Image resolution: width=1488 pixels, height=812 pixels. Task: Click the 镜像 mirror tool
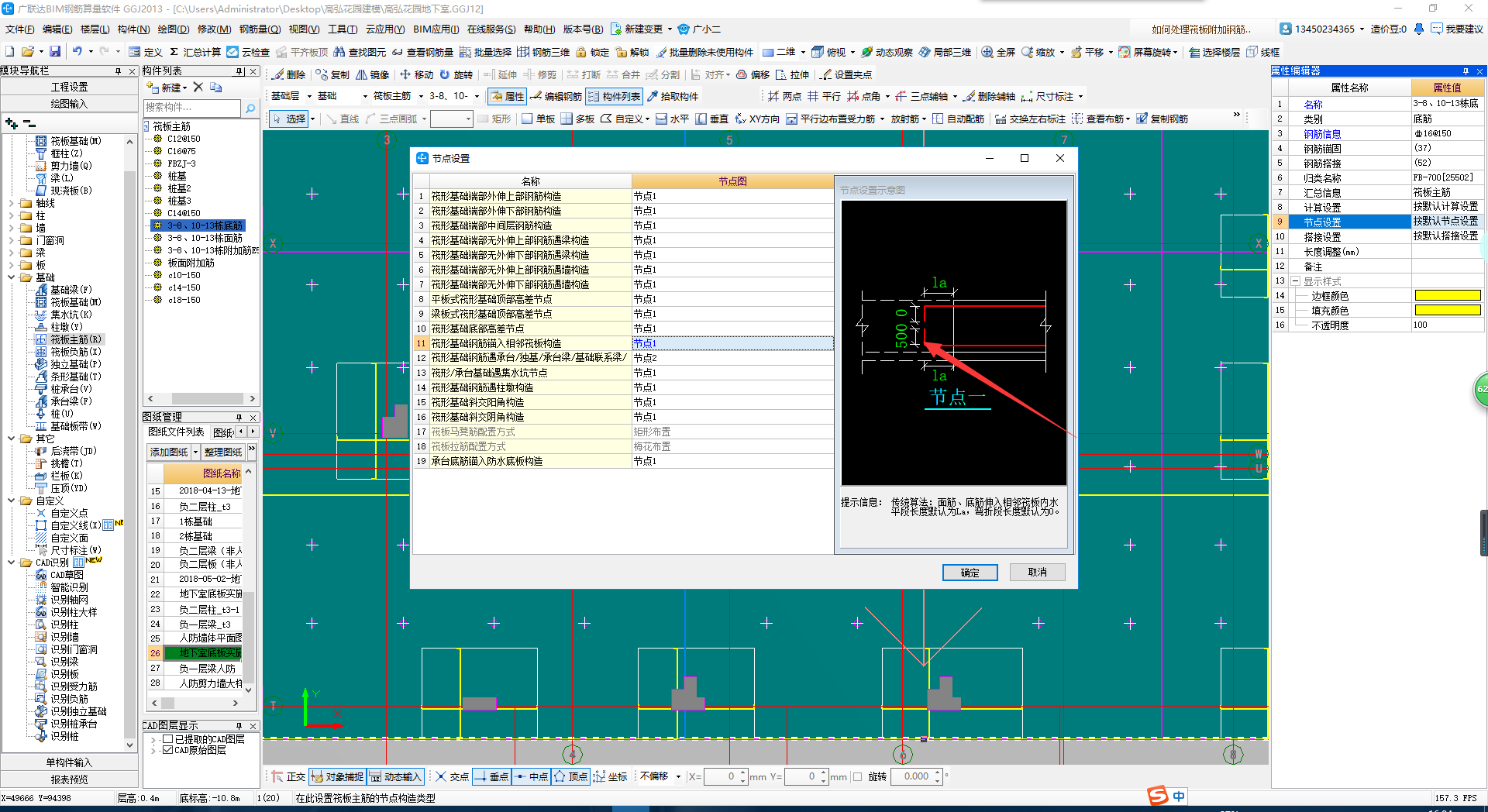[373, 74]
